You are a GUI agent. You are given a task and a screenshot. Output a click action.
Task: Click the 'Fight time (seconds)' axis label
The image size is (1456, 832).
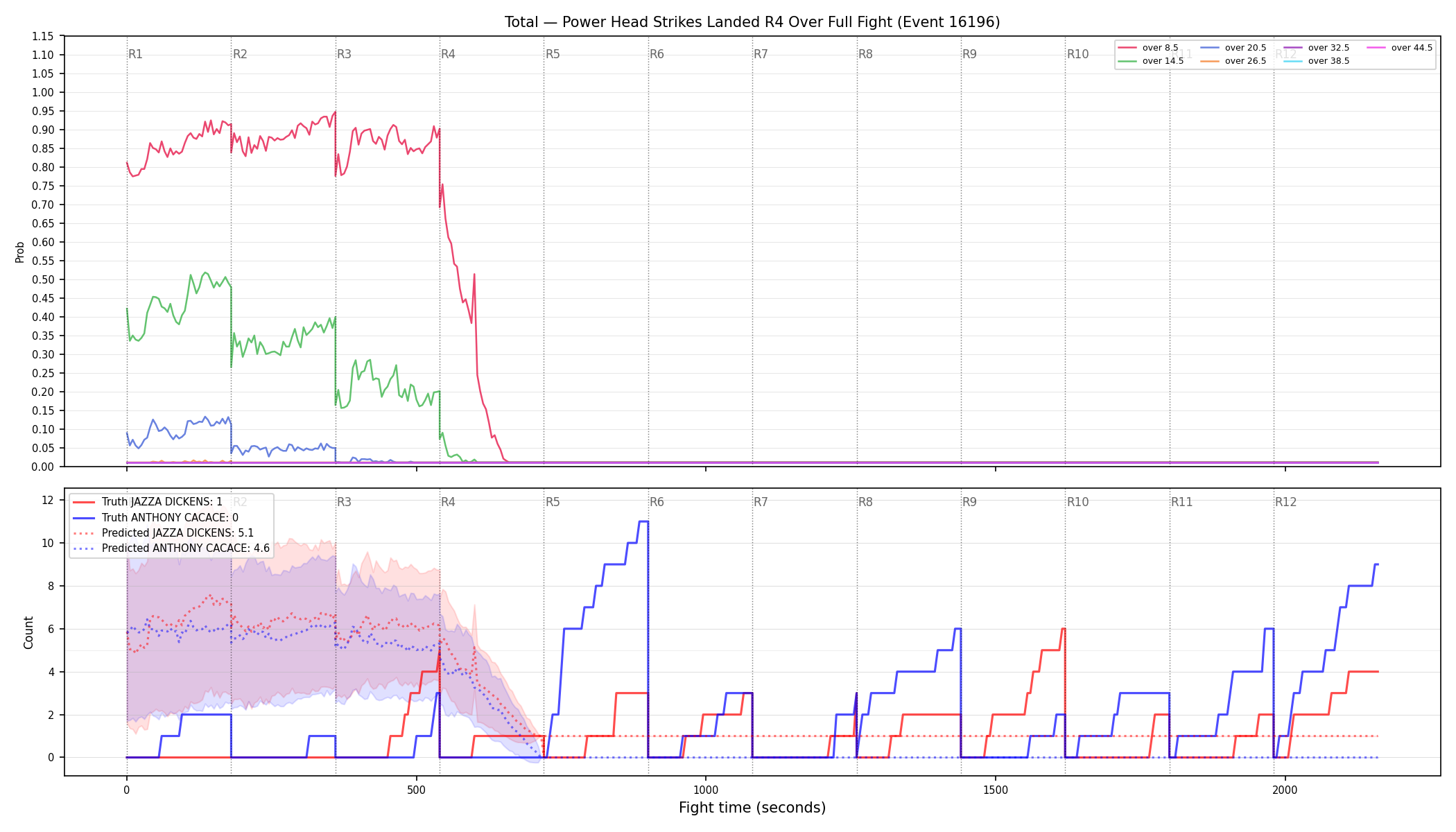click(752, 808)
